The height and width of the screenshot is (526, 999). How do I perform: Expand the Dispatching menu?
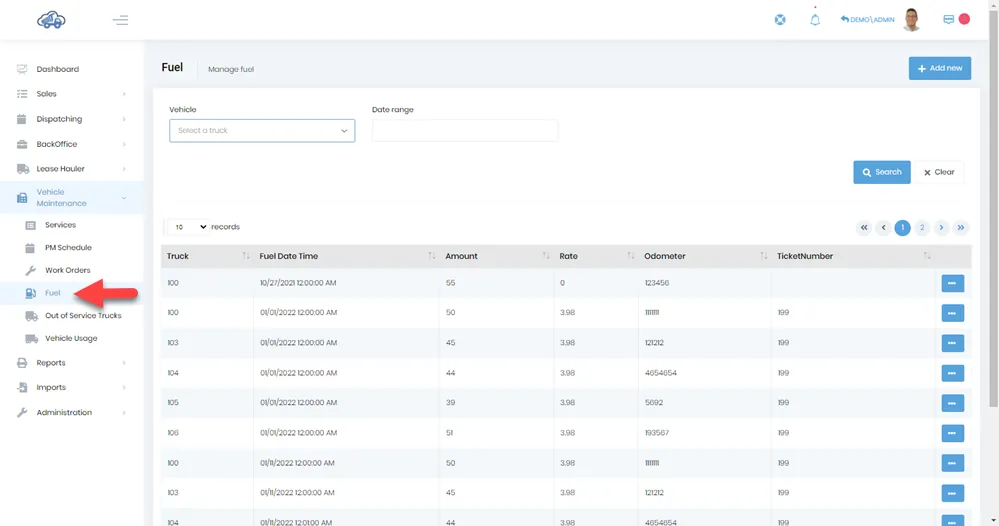(71, 119)
